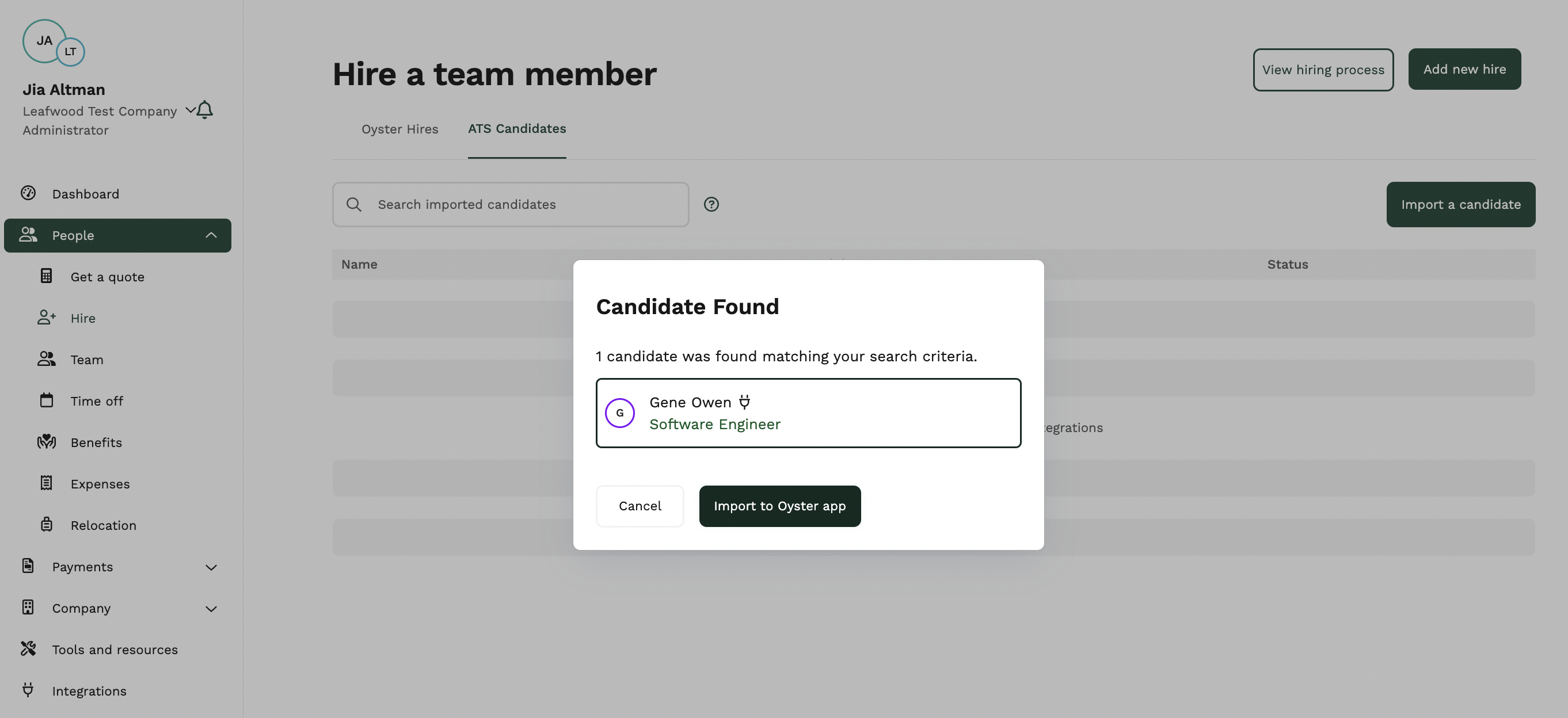Click Import to Oyster app button

tap(779, 506)
